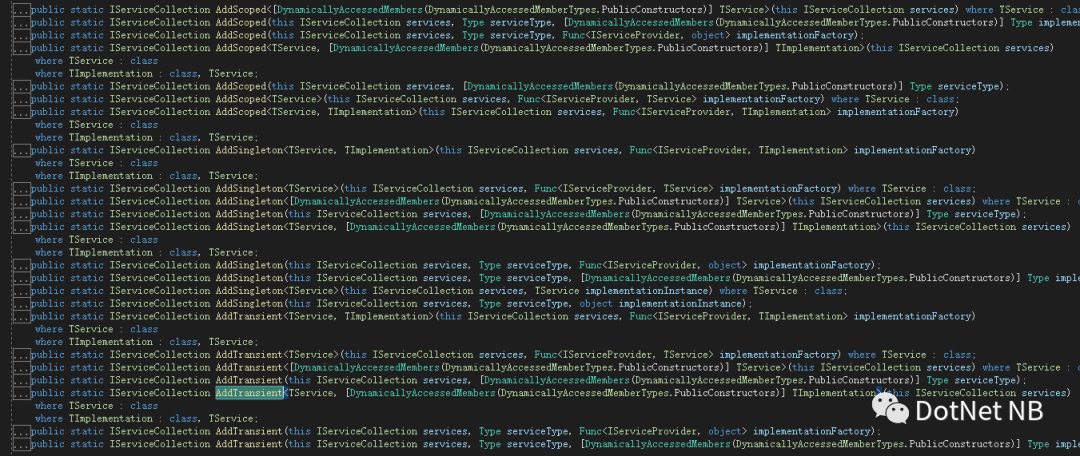Viewport: 1080px width, 456px height.
Task: Click 'TService implementationInstance' in AddSingleton<TService> line
Action: (623, 291)
